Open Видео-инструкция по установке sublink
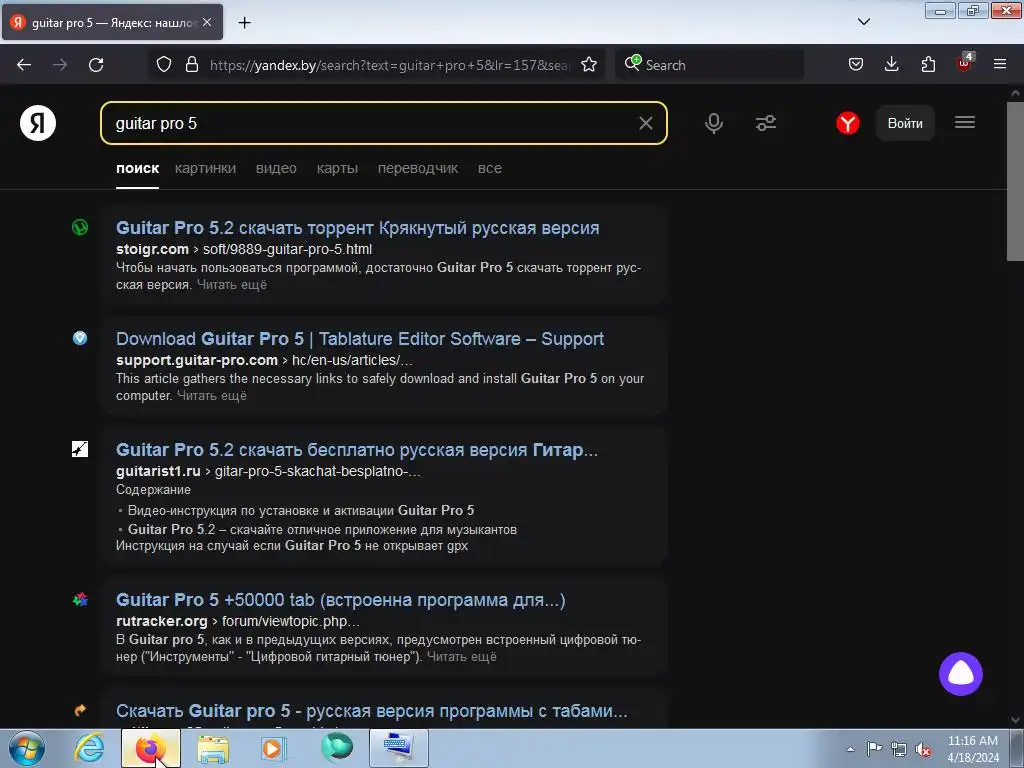Viewport: 1024px width, 768px height. click(x=301, y=511)
